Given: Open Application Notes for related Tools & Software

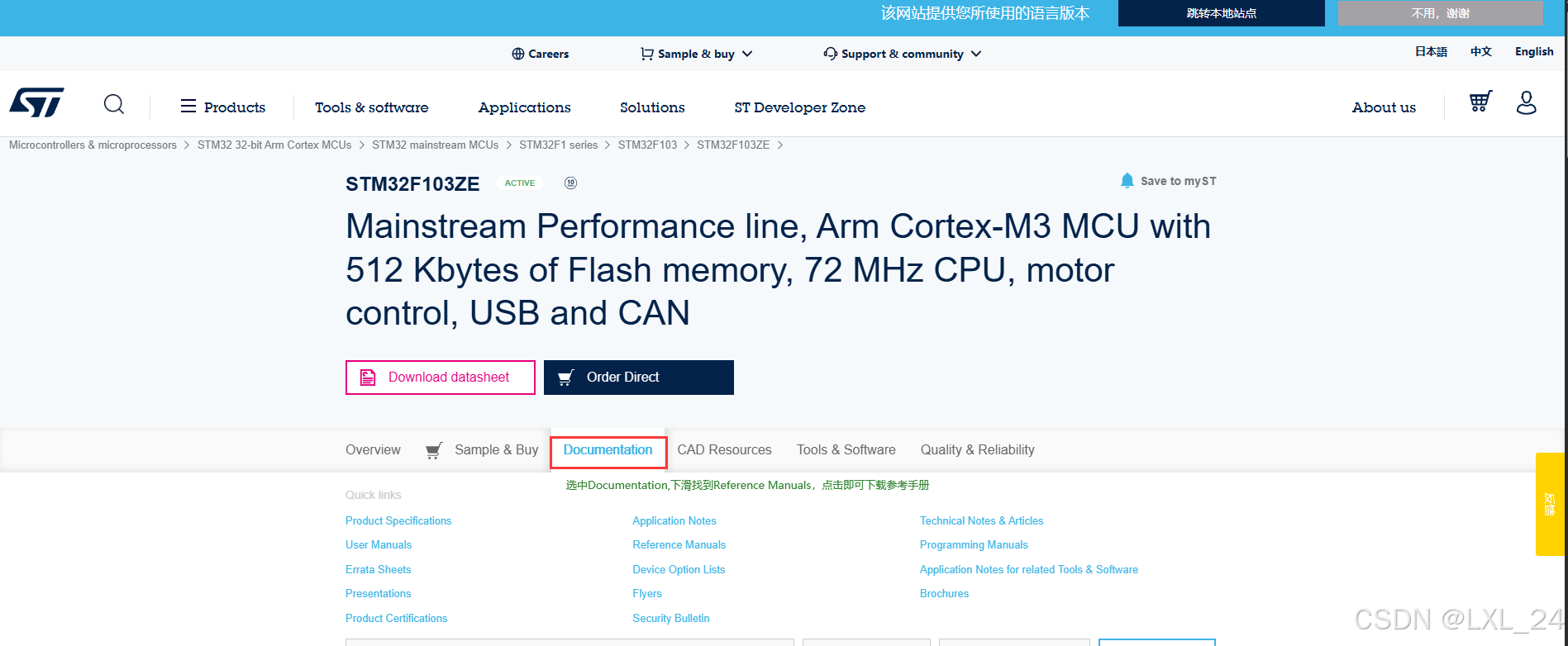Looking at the screenshot, I should click(x=1029, y=570).
